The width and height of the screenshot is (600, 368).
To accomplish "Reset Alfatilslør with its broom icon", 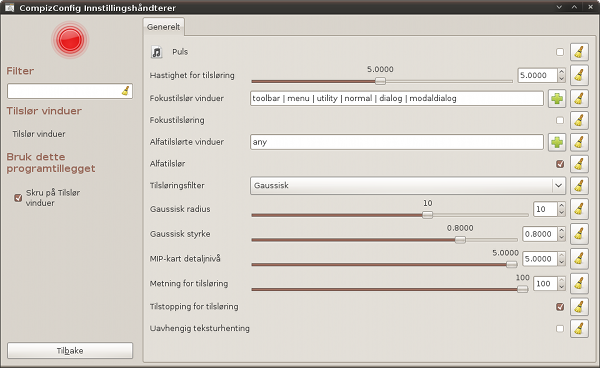I will (x=579, y=164).
